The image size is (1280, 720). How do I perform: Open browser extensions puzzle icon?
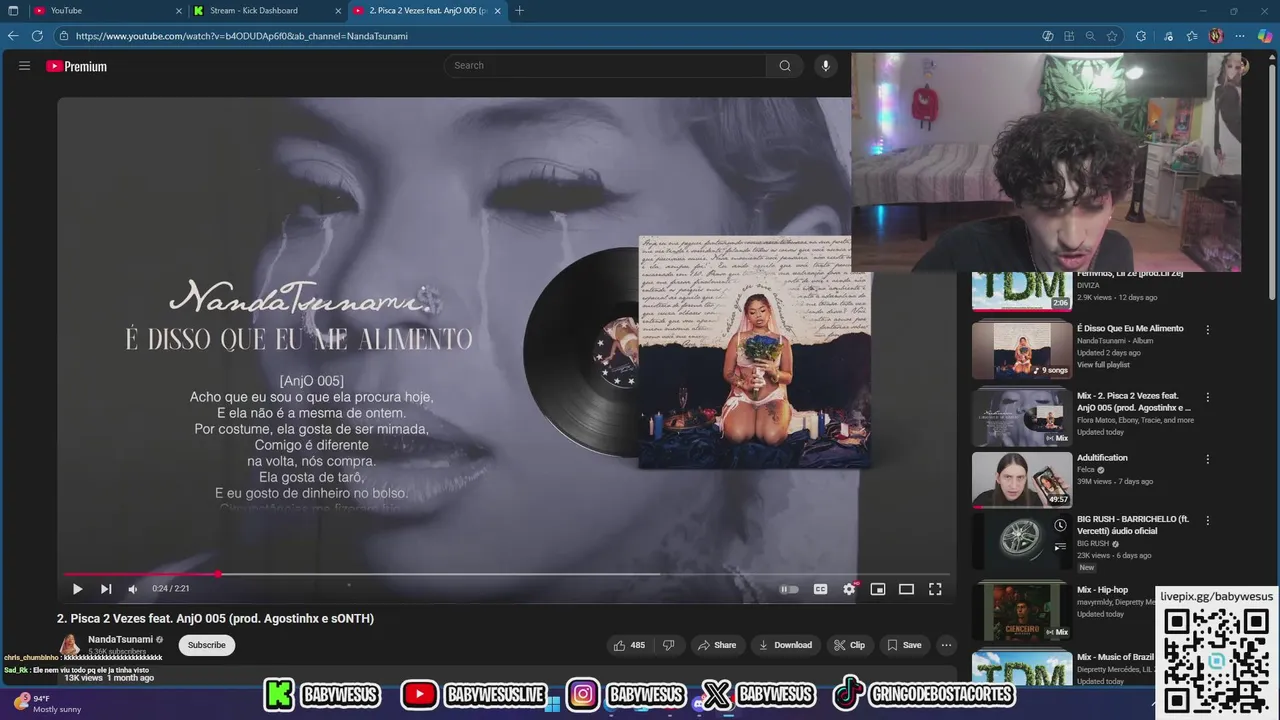1141,36
